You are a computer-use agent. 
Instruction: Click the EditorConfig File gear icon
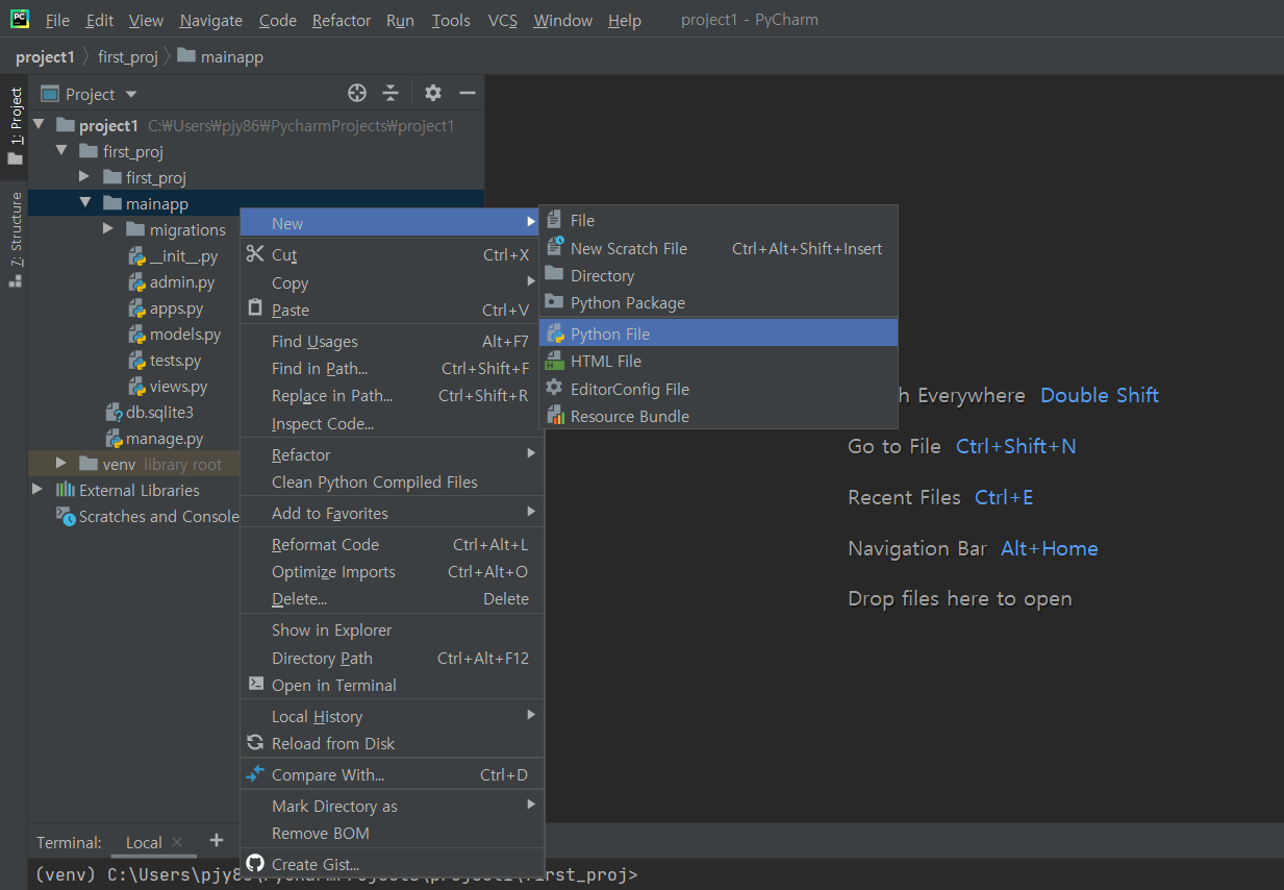[554, 387]
